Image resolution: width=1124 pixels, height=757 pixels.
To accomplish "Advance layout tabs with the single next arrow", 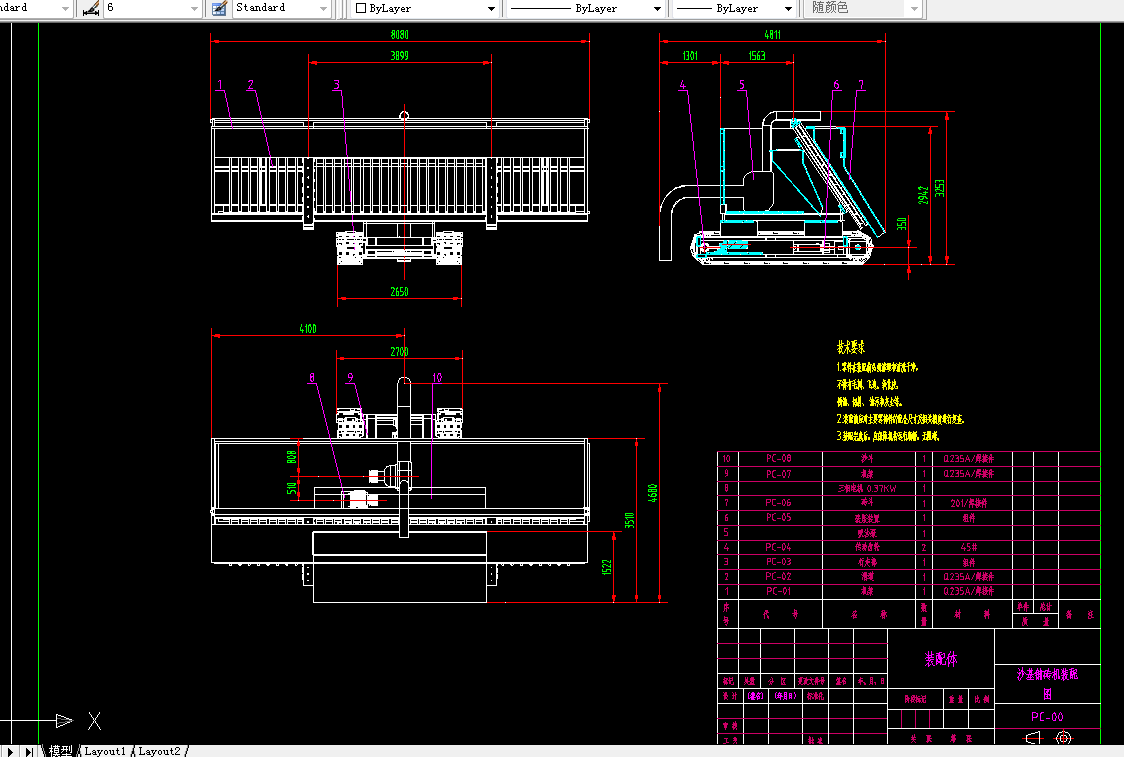I will coord(9,751).
